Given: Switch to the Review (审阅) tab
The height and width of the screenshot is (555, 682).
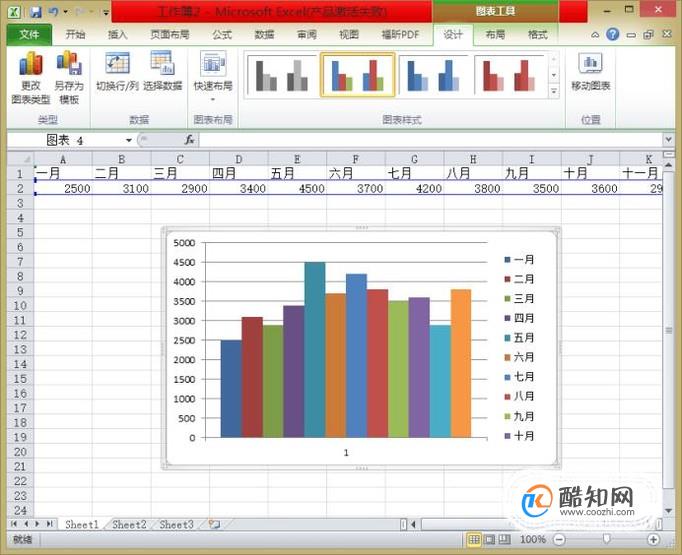Looking at the screenshot, I should [x=307, y=34].
